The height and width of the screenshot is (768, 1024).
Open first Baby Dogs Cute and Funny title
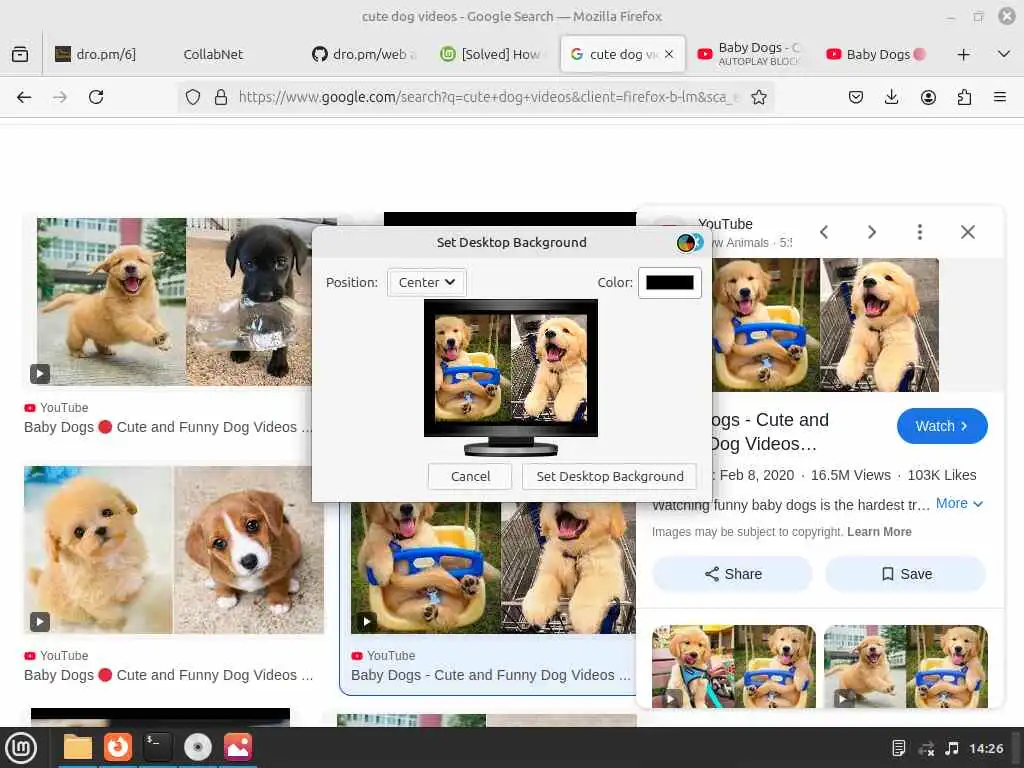pyautogui.click(x=168, y=427)
